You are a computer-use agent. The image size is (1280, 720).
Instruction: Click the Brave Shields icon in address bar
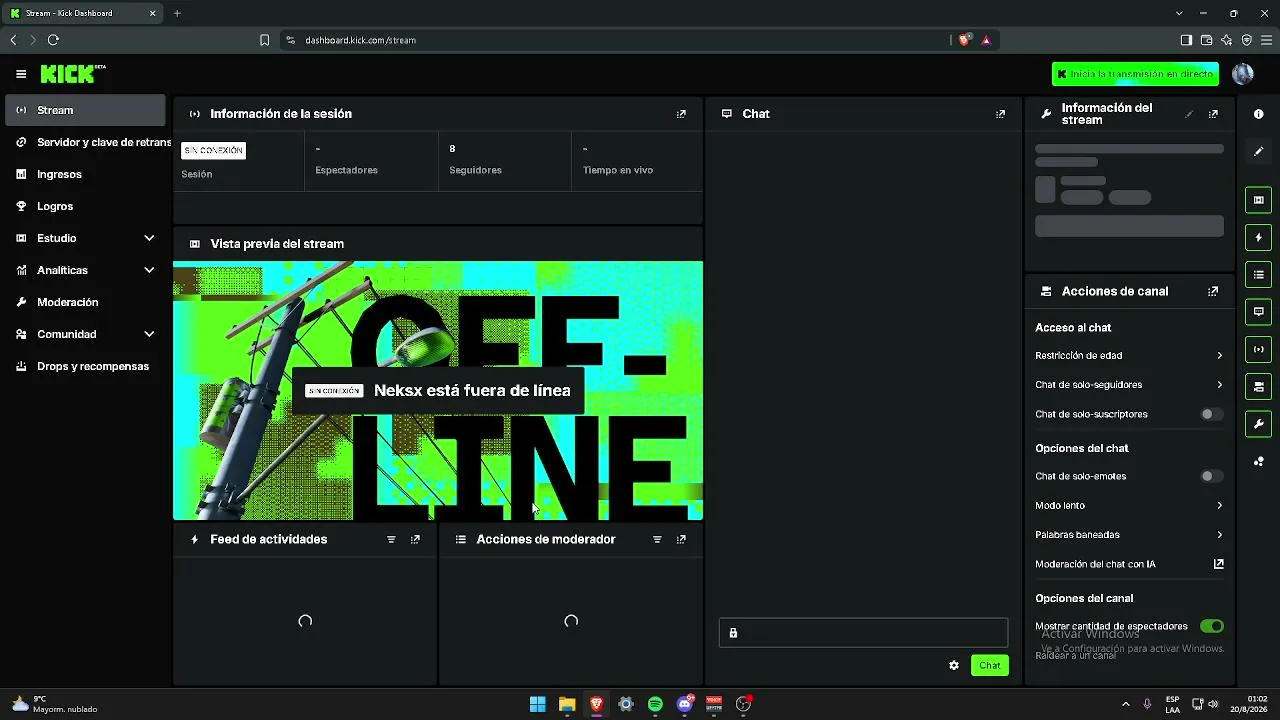coord(964,40)
